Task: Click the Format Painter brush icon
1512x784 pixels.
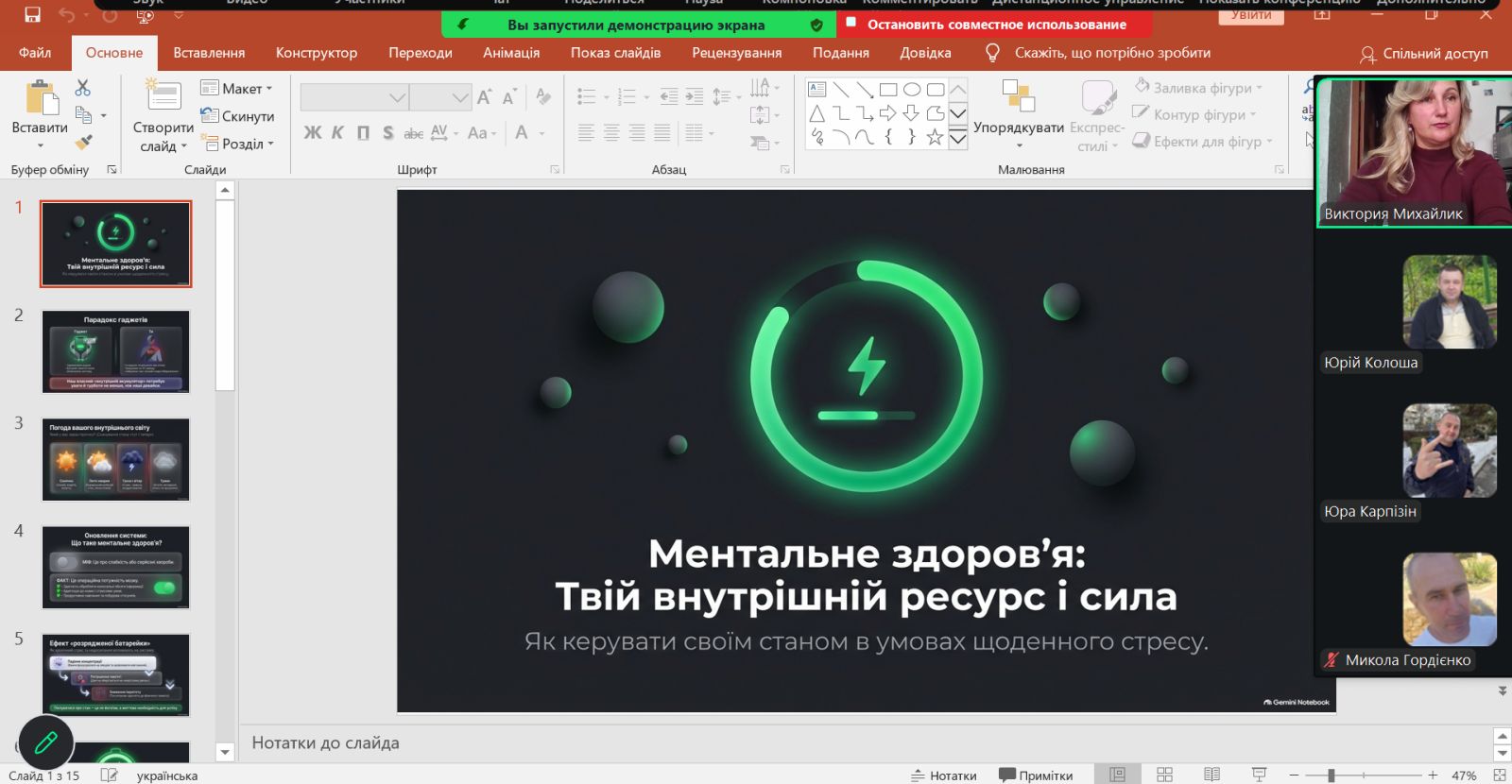Action: 83,143
